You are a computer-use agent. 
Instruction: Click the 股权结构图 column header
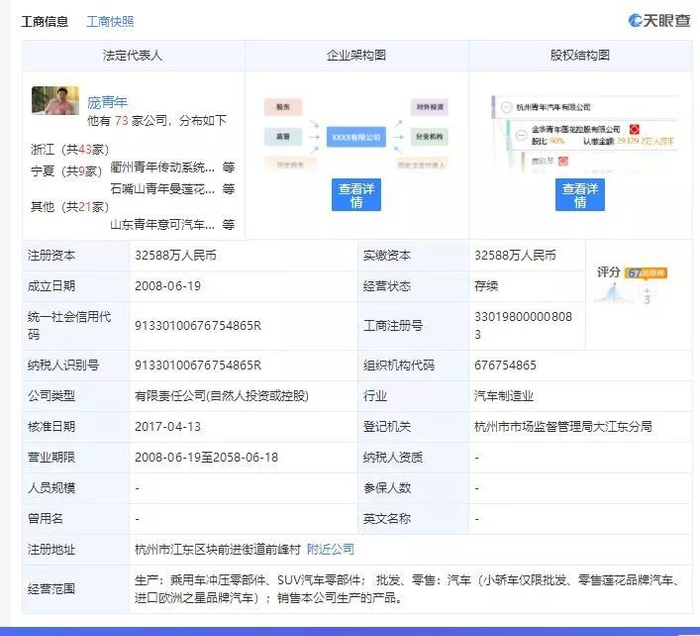point(580,55)
